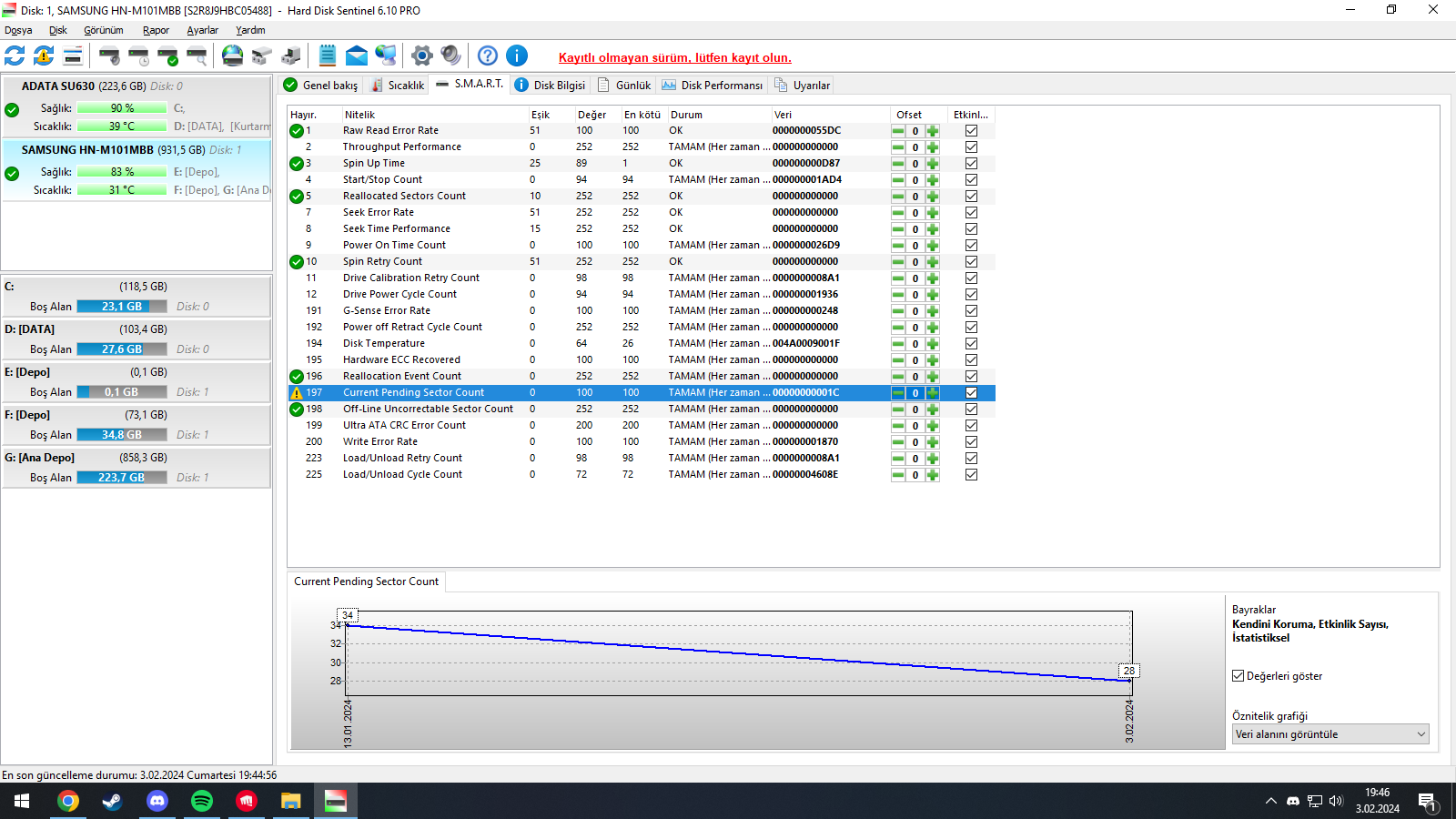Screen dimensions: 1456x819
Task: Switch to the Uyarılar tab
Action: pyautogui.click(x=803, y=86)
